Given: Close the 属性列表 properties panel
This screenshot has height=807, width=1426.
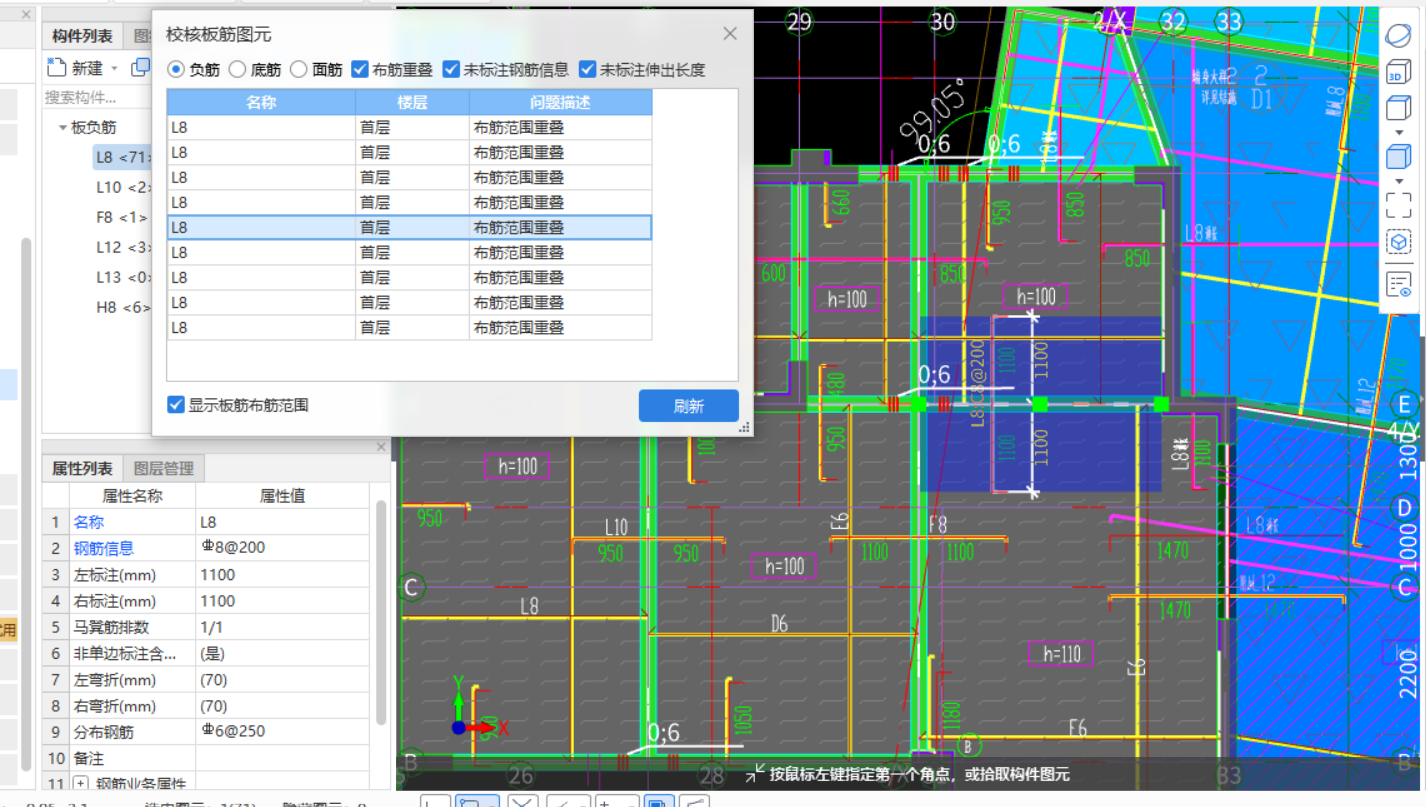Looking at the screenshot, I should pyautogui.click(x=380, y=447).
